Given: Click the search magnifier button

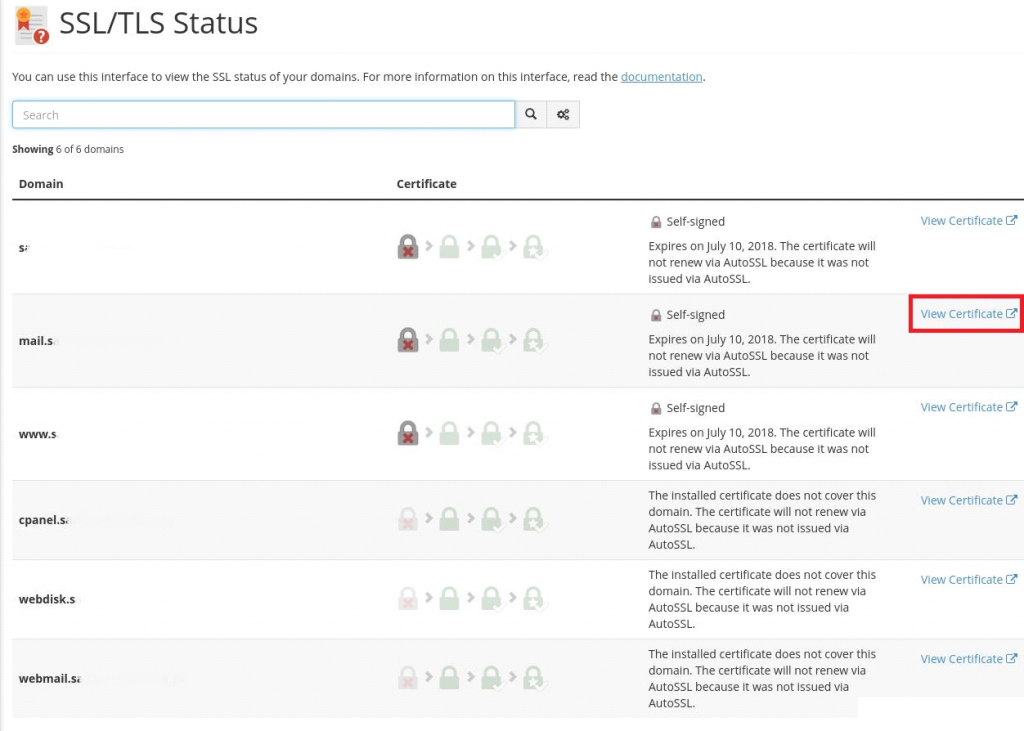Looking at the screenshot, I should (531, 115).
